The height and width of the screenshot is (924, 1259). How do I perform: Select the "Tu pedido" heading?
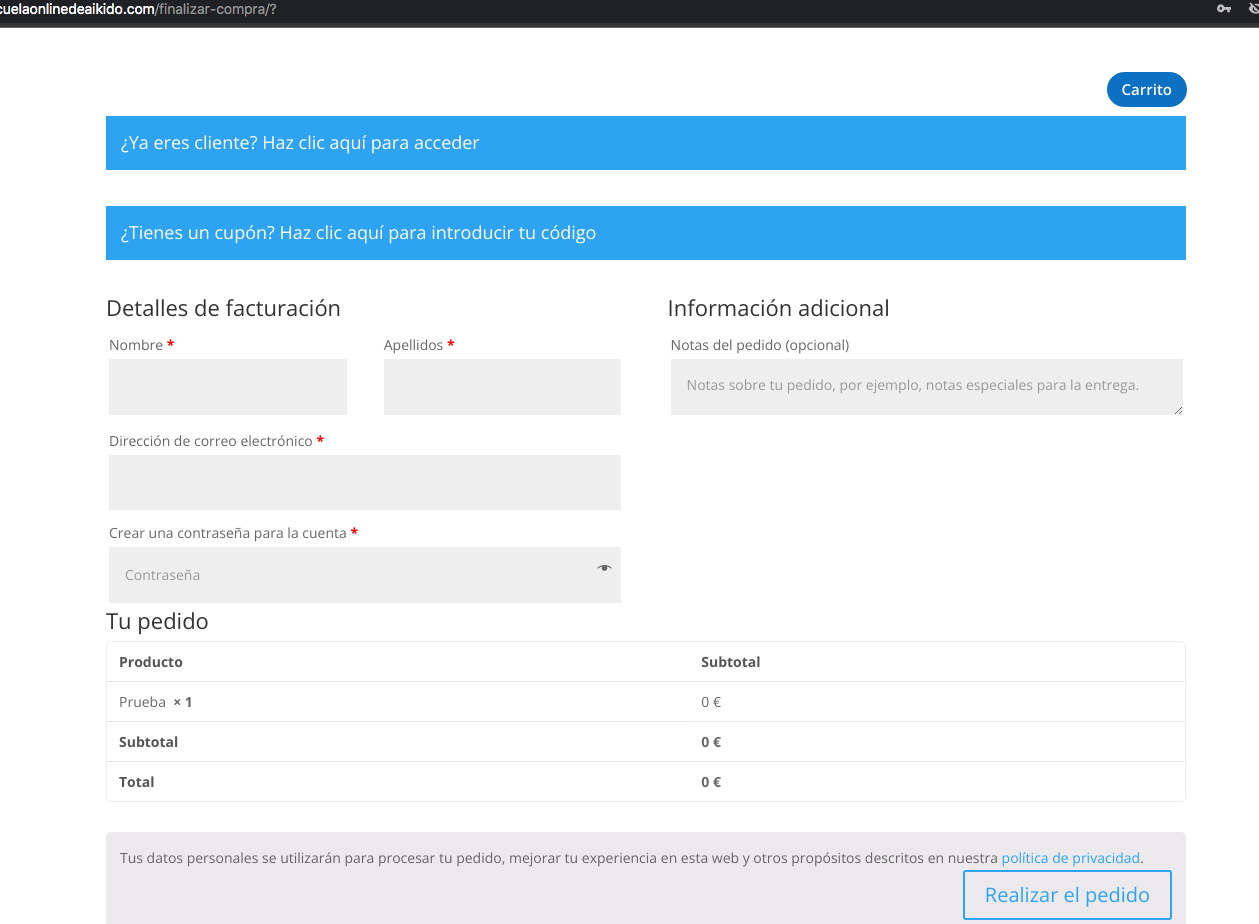click(157, 621)
